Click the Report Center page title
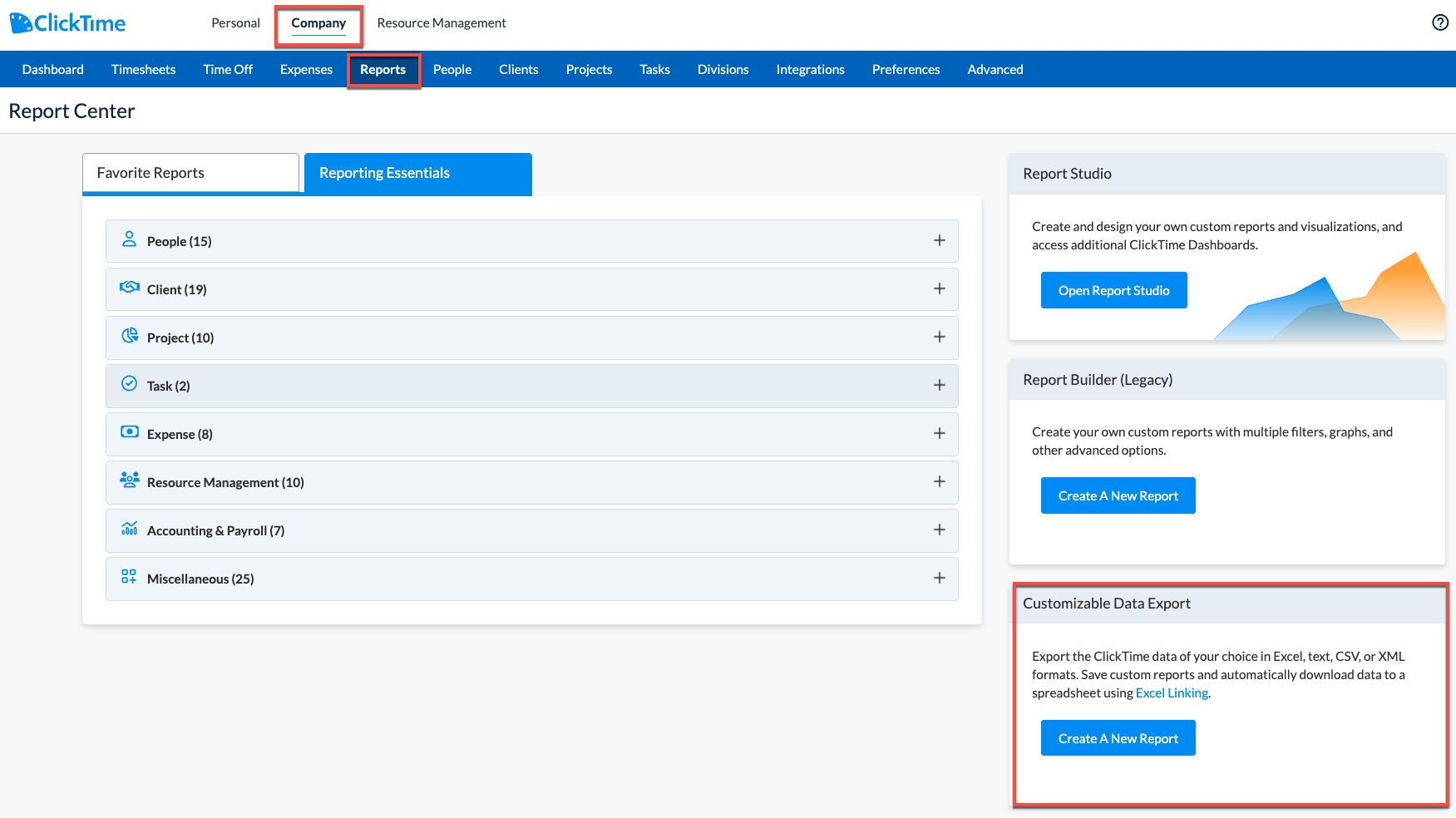The width and height of the screenshot is (1456, 818). pyautogui.click(x=72, y=111)
